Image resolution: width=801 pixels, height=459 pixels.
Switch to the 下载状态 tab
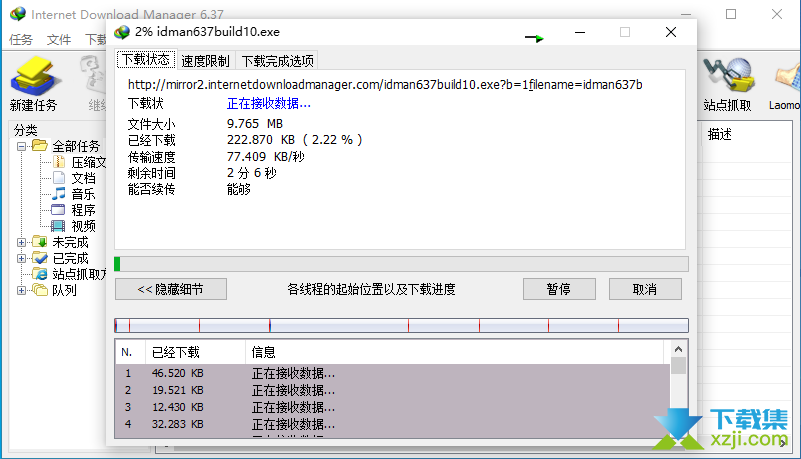[x=146, y=60]
